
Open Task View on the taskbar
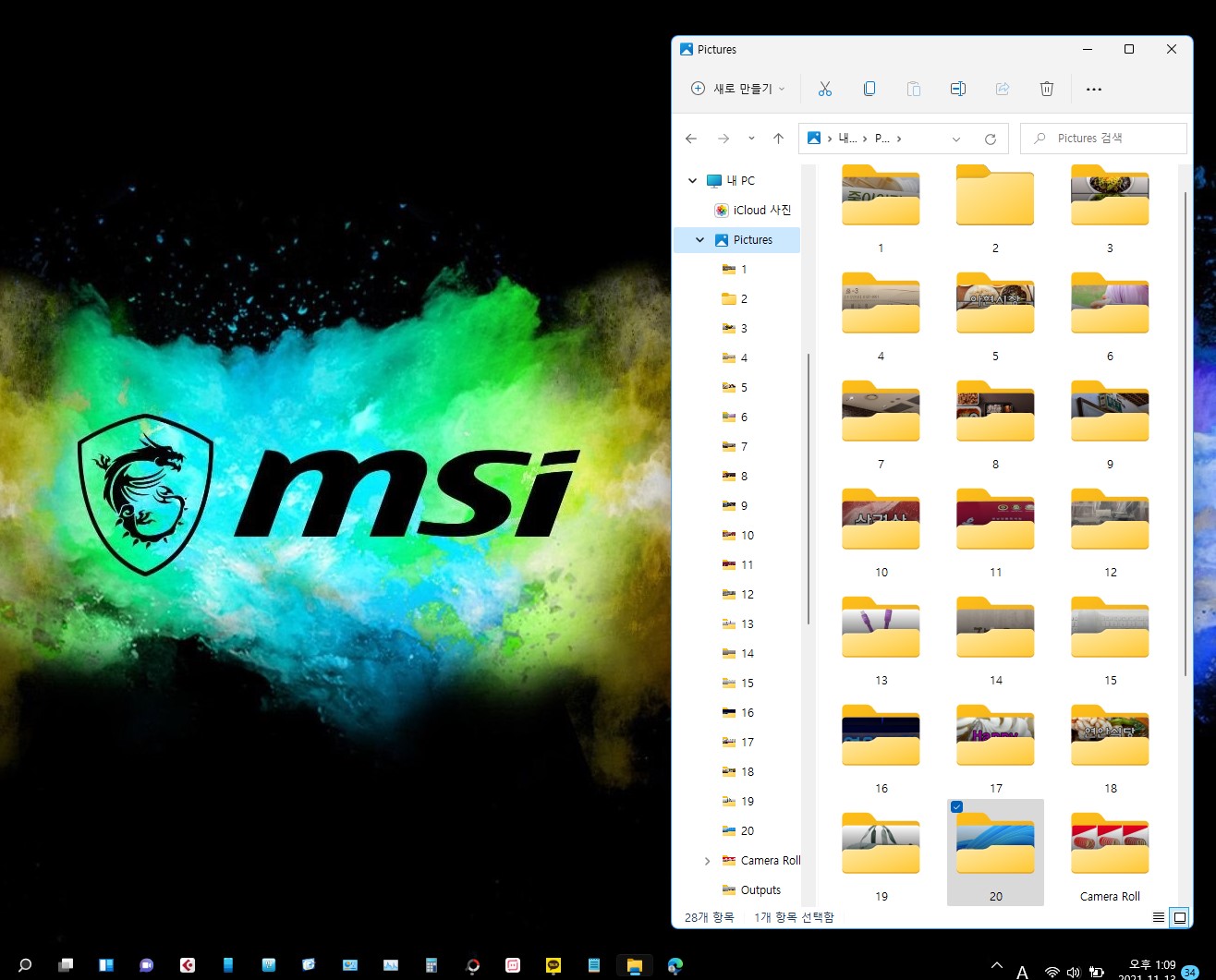[66, 965]
